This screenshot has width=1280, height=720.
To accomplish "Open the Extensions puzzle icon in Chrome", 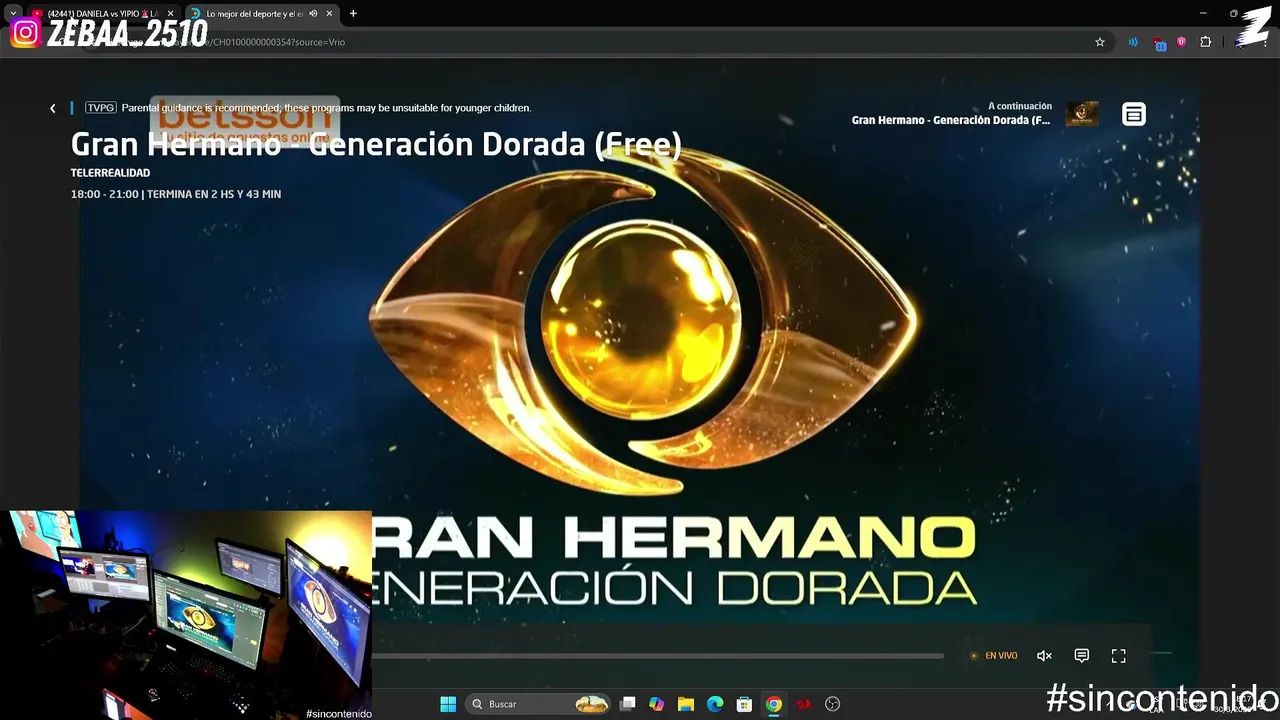I will click(x=1205, y=42).
